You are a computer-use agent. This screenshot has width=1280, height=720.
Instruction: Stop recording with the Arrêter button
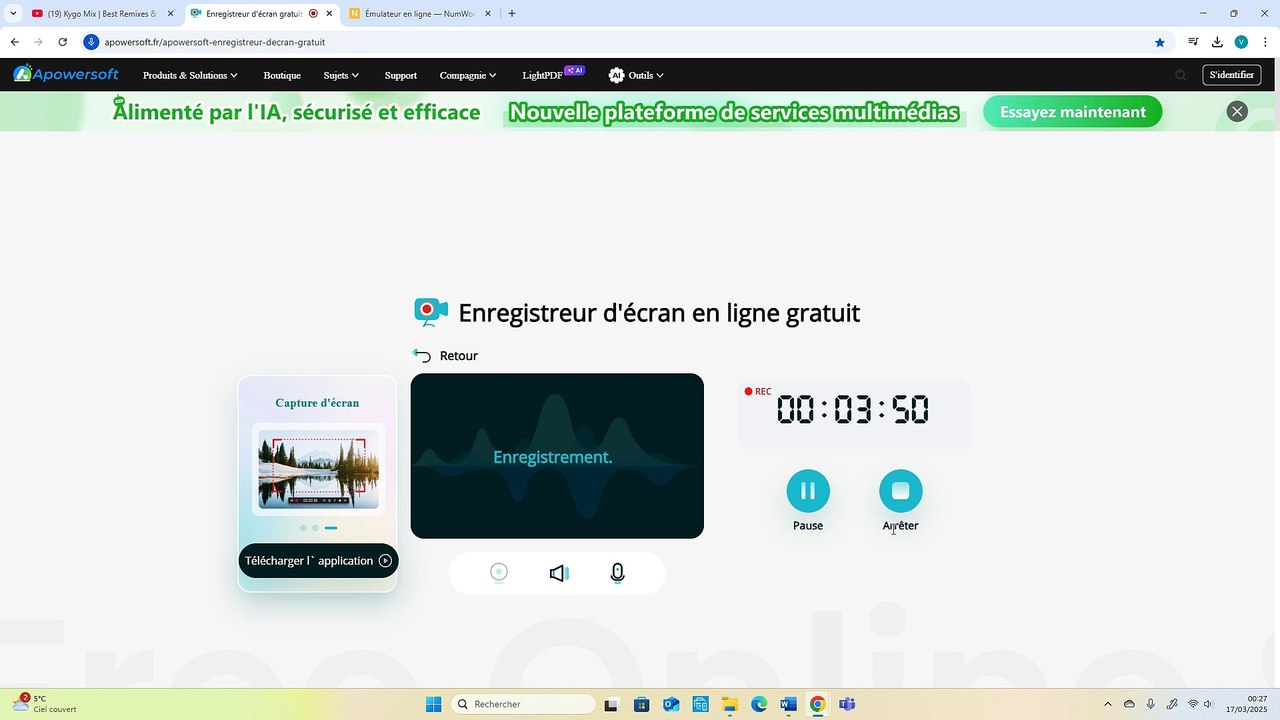(x=900, y=491)
